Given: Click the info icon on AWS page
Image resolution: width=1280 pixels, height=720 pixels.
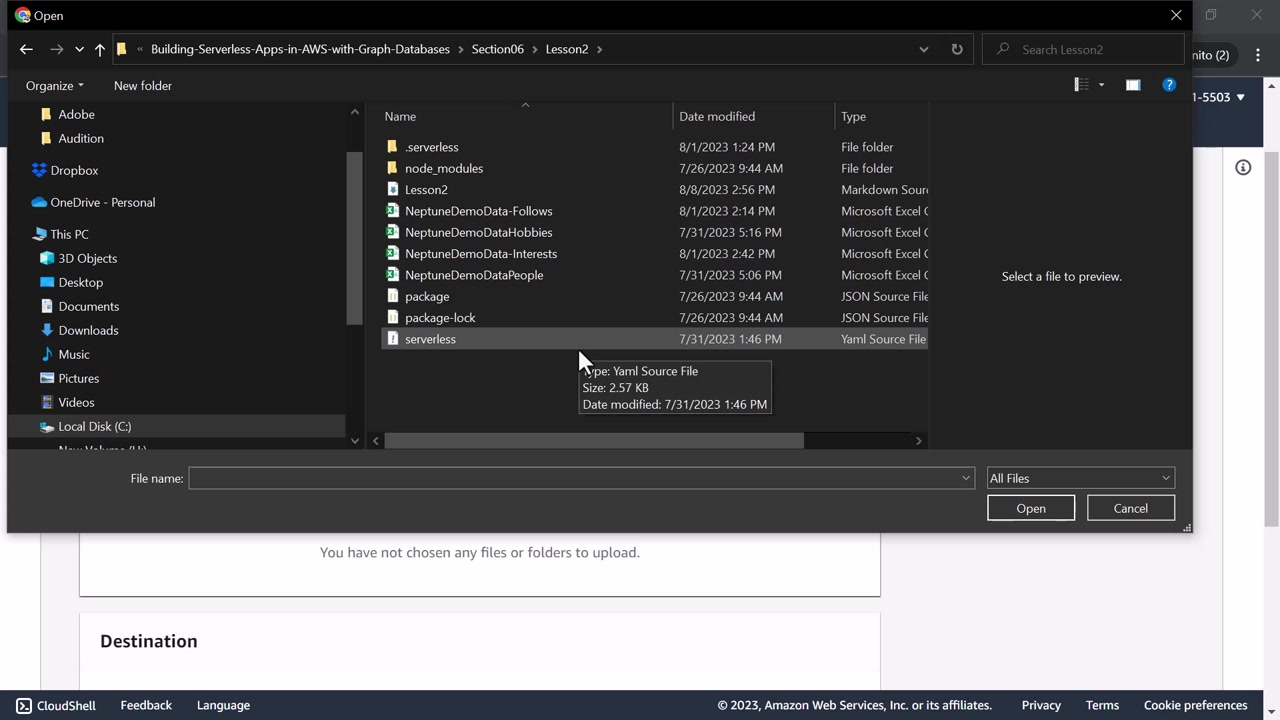Looking at the screenshot, I should pos(1243,167).
